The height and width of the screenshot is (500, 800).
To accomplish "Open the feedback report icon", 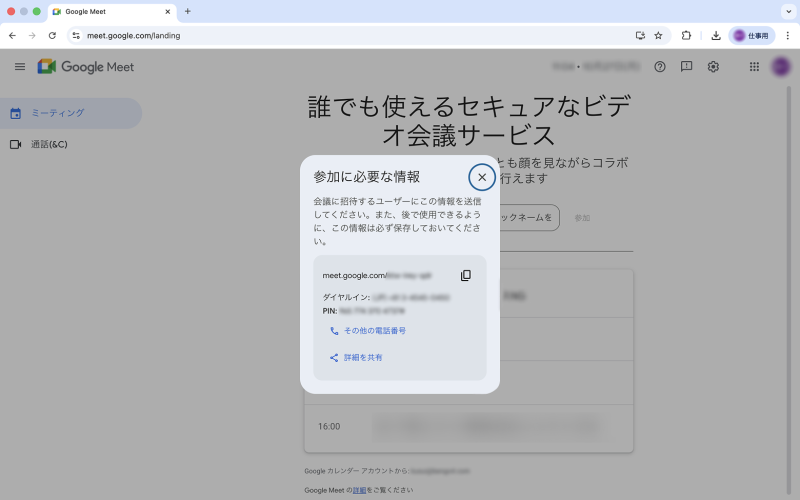I will click(686, 67).
